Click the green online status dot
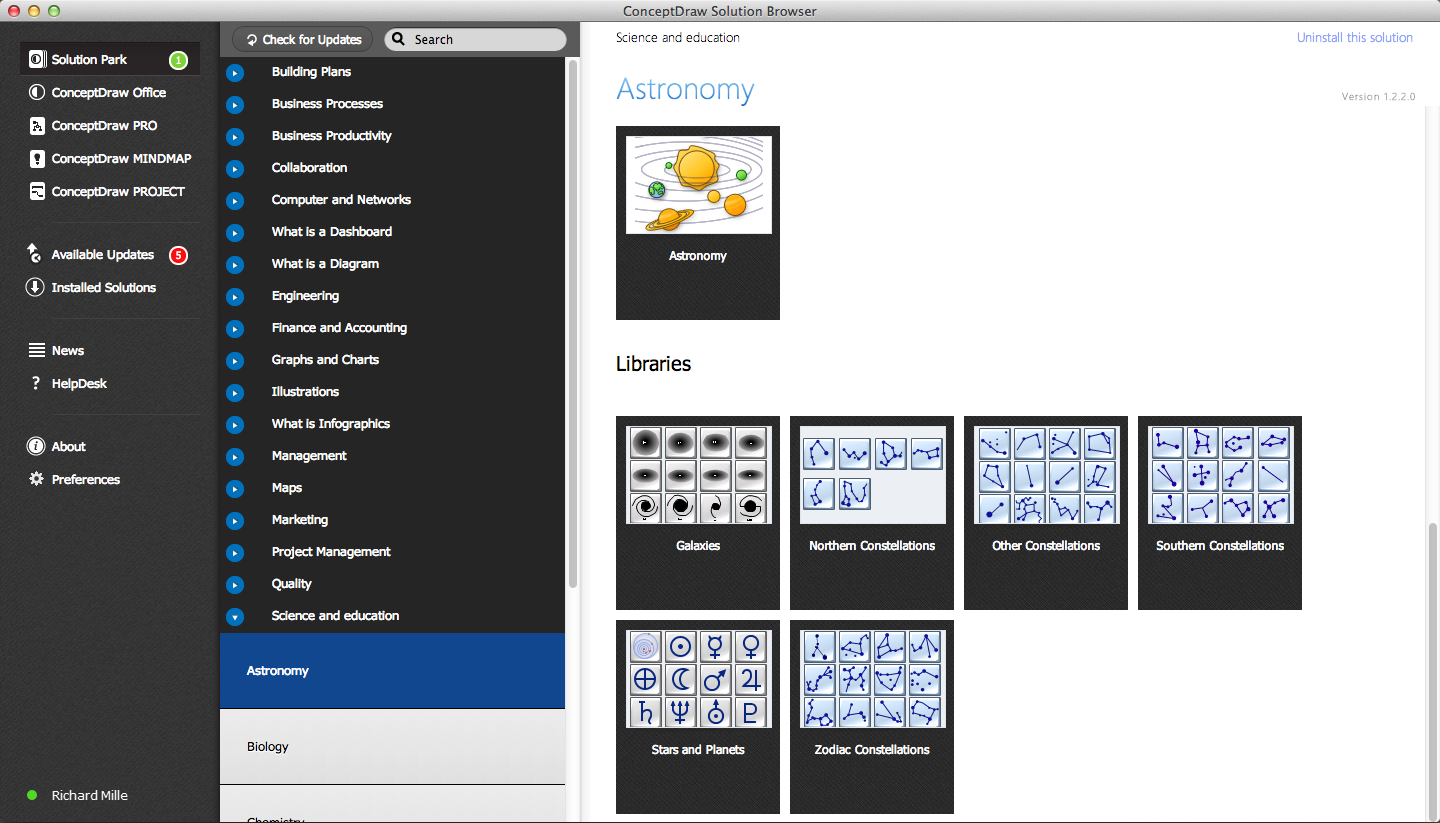The width and height of the screenshot is (1440, 823). click(x=31, y=796)
